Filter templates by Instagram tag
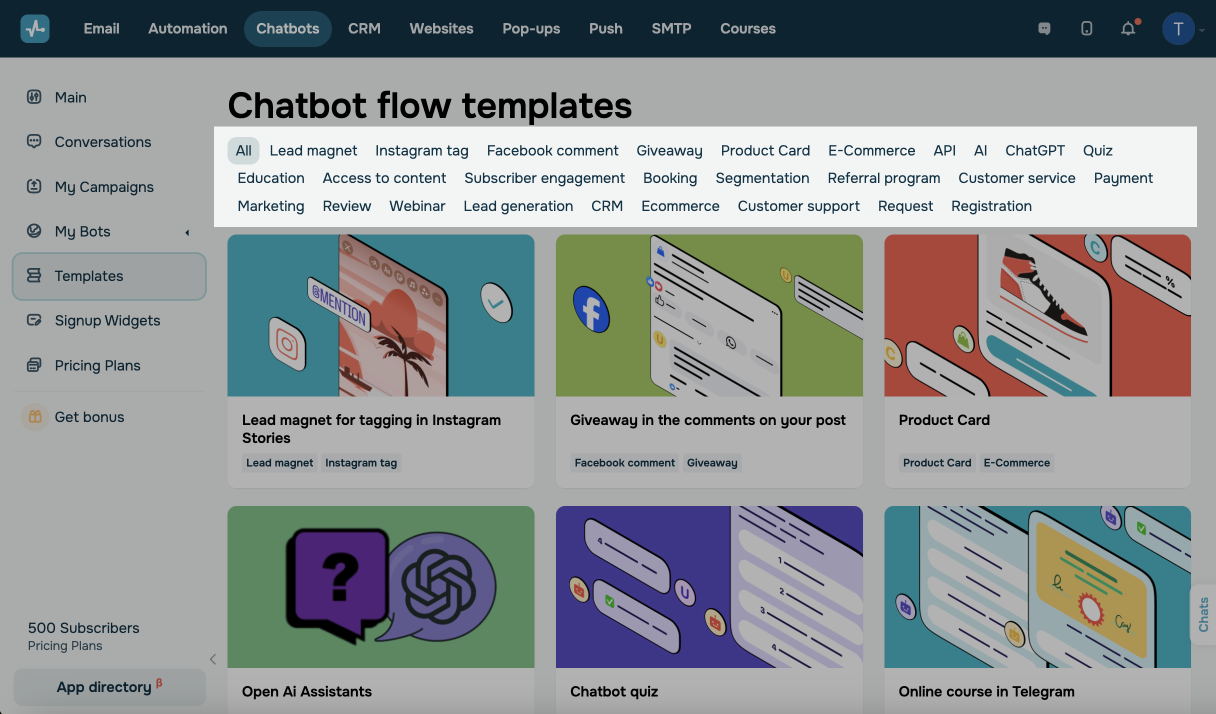This screenshot has width=1216, height=714. click(x=422, y=150)
